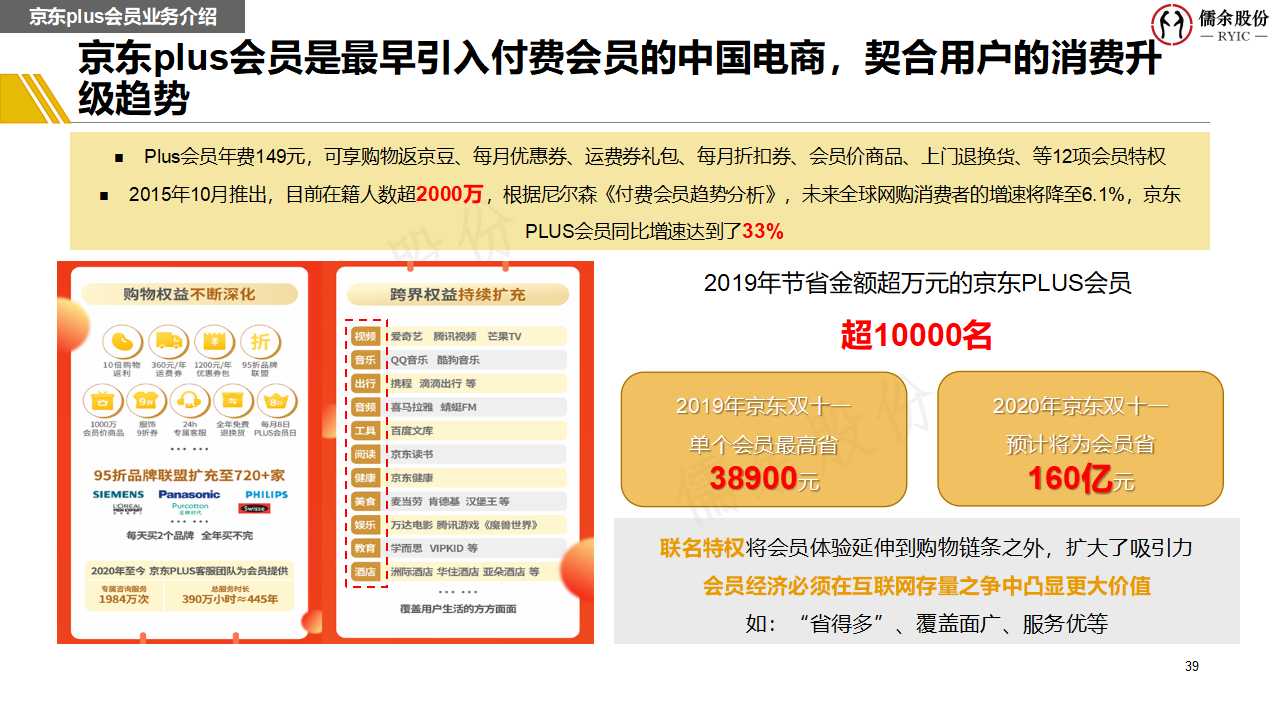Click the 10倍购物返利 bean icon
Image resolution: width=1280 pixels, height=720 pixels.
pos(122,341)
